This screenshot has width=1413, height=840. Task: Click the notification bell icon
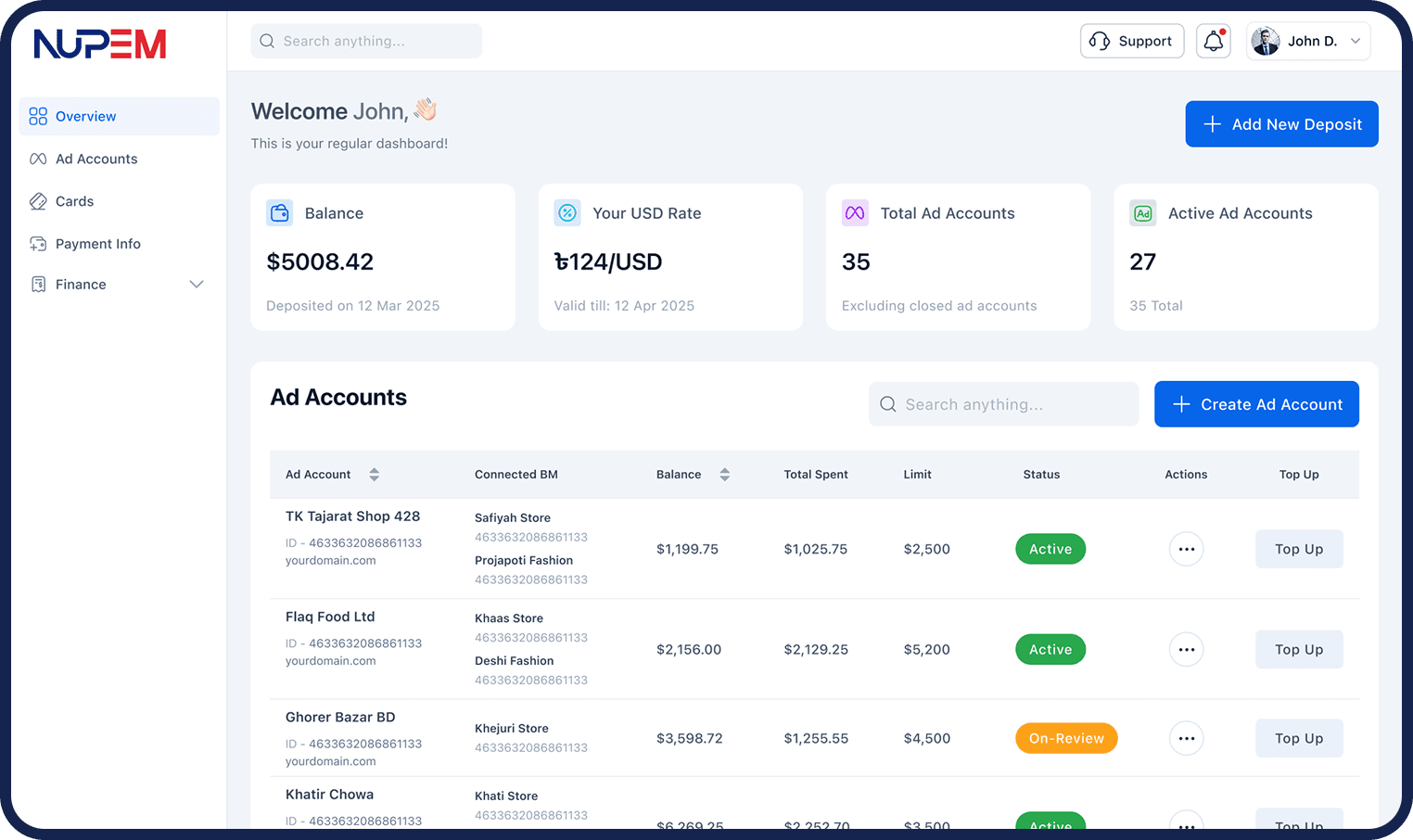click(x=1213, y=41)
